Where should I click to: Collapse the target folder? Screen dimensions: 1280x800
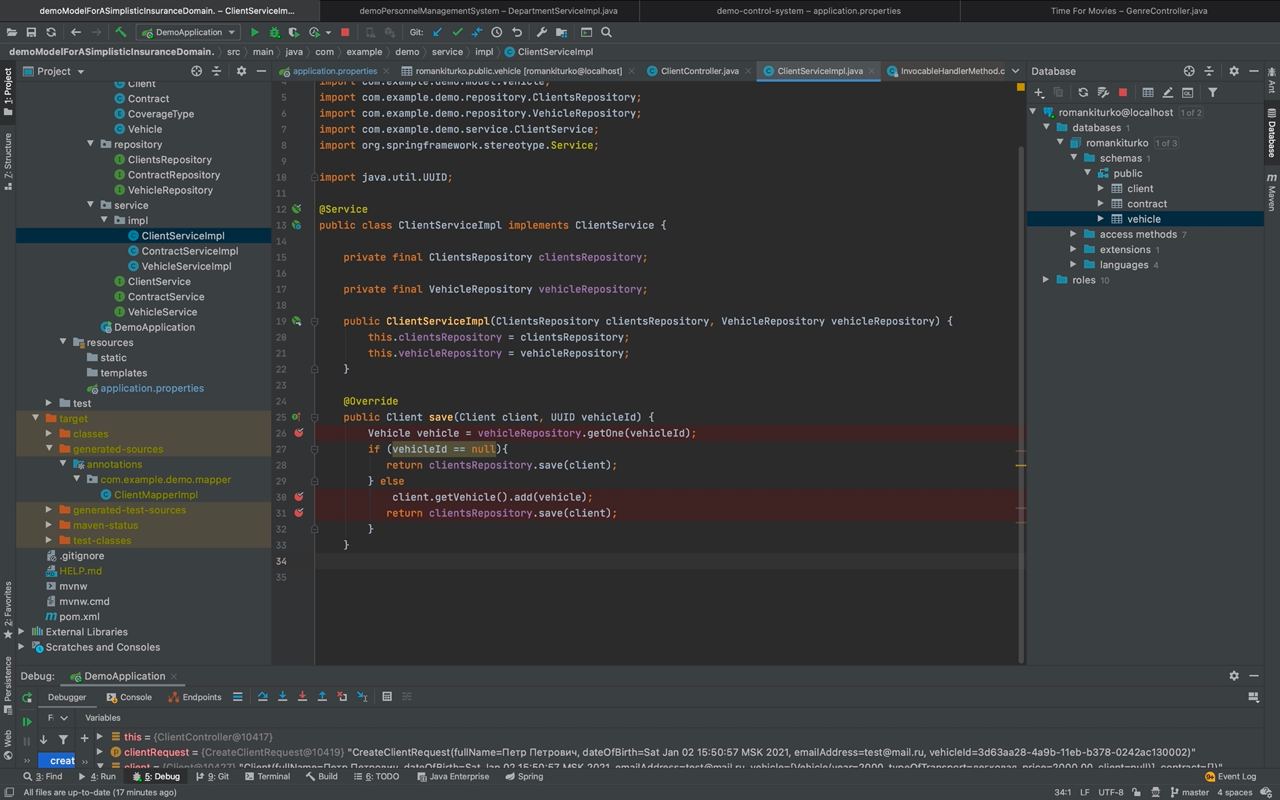coord(36,419)
